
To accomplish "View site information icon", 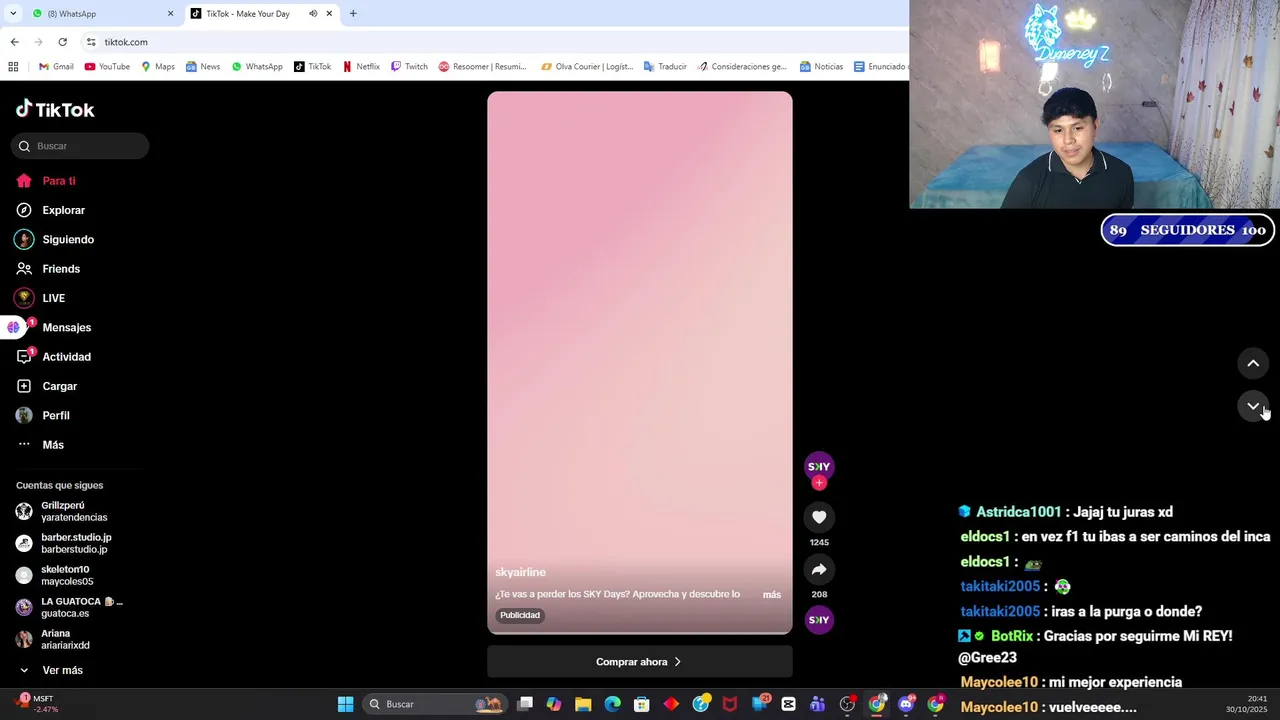I will [x=91, y=42].
